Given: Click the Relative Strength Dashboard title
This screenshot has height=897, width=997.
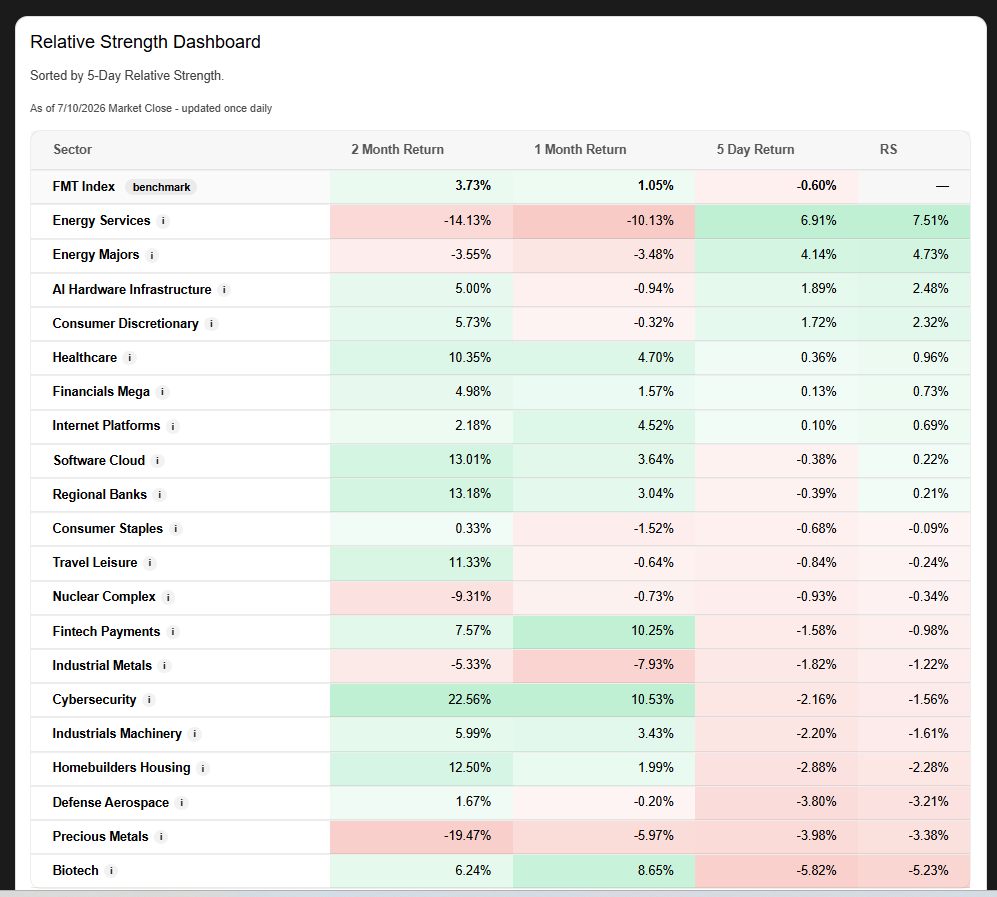Looking at the screenshot, I should coord(145,42).
